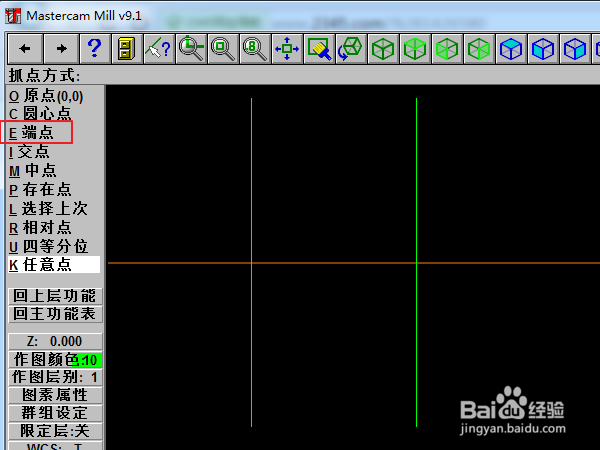Start dynamic rotate view cube icon
600x450 pixels.
(351, 49)
